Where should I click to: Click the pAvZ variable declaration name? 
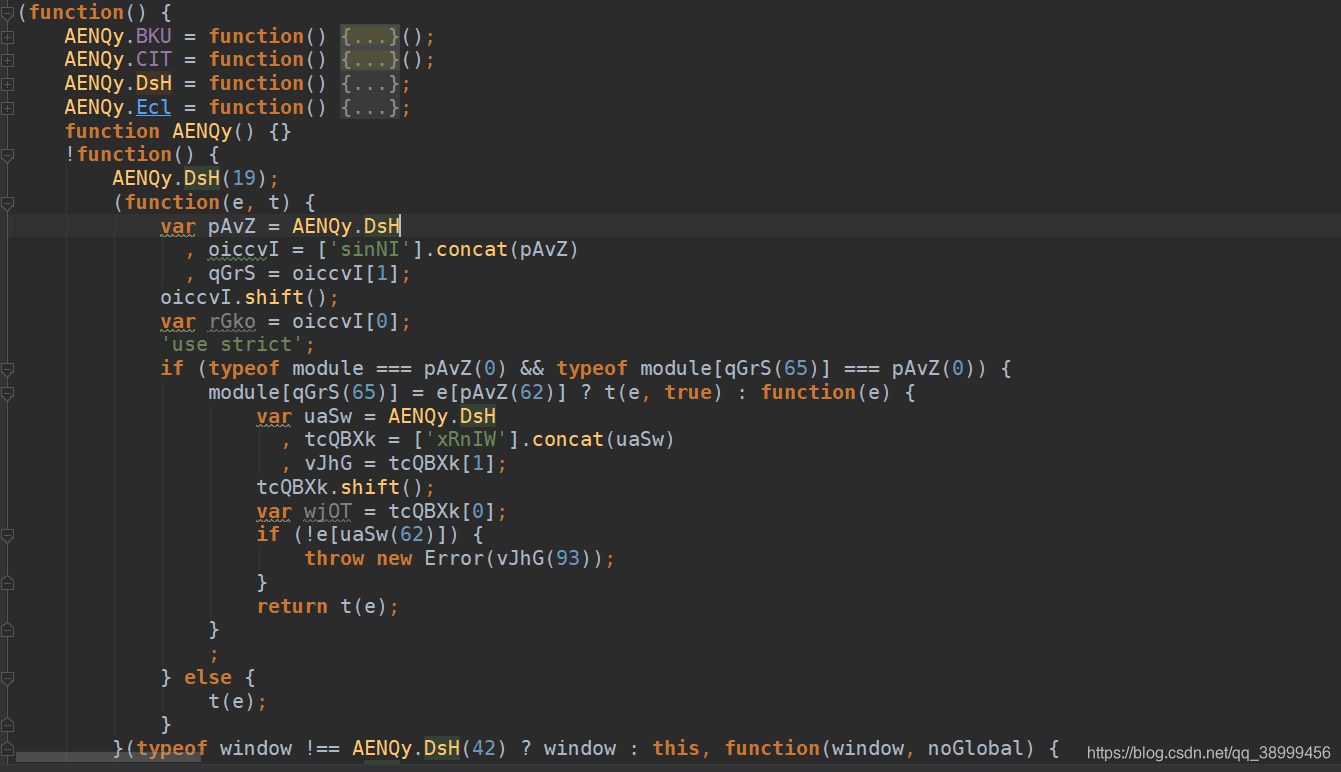click(x=232, y=226)
